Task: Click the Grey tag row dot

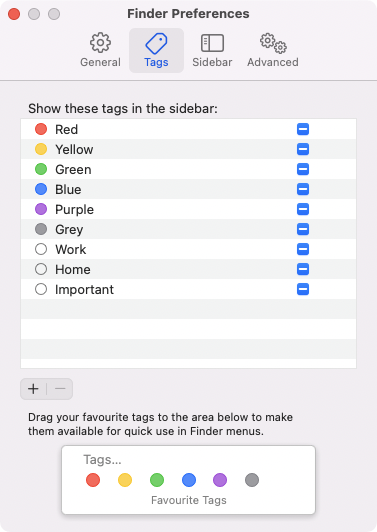Action: pos(41,229)
